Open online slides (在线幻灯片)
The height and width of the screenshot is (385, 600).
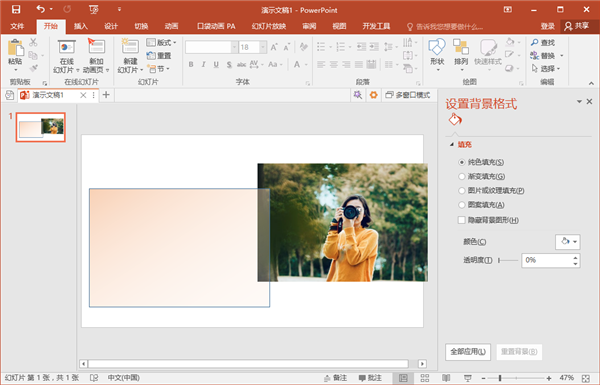point(67,56)
